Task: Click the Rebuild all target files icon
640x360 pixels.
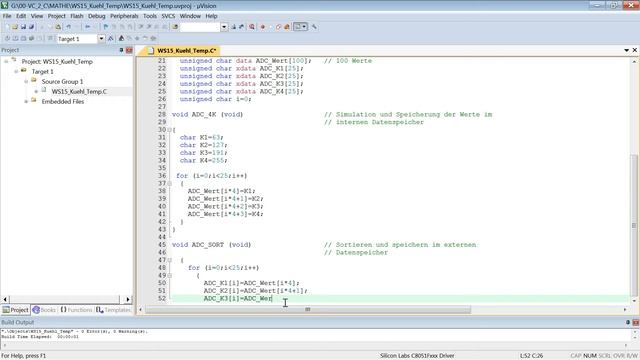Action: (x=23, y=38)
